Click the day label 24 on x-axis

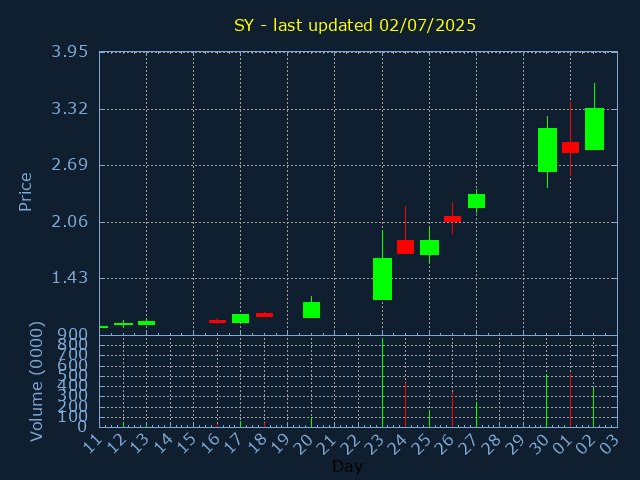click(x=398, y=444)
